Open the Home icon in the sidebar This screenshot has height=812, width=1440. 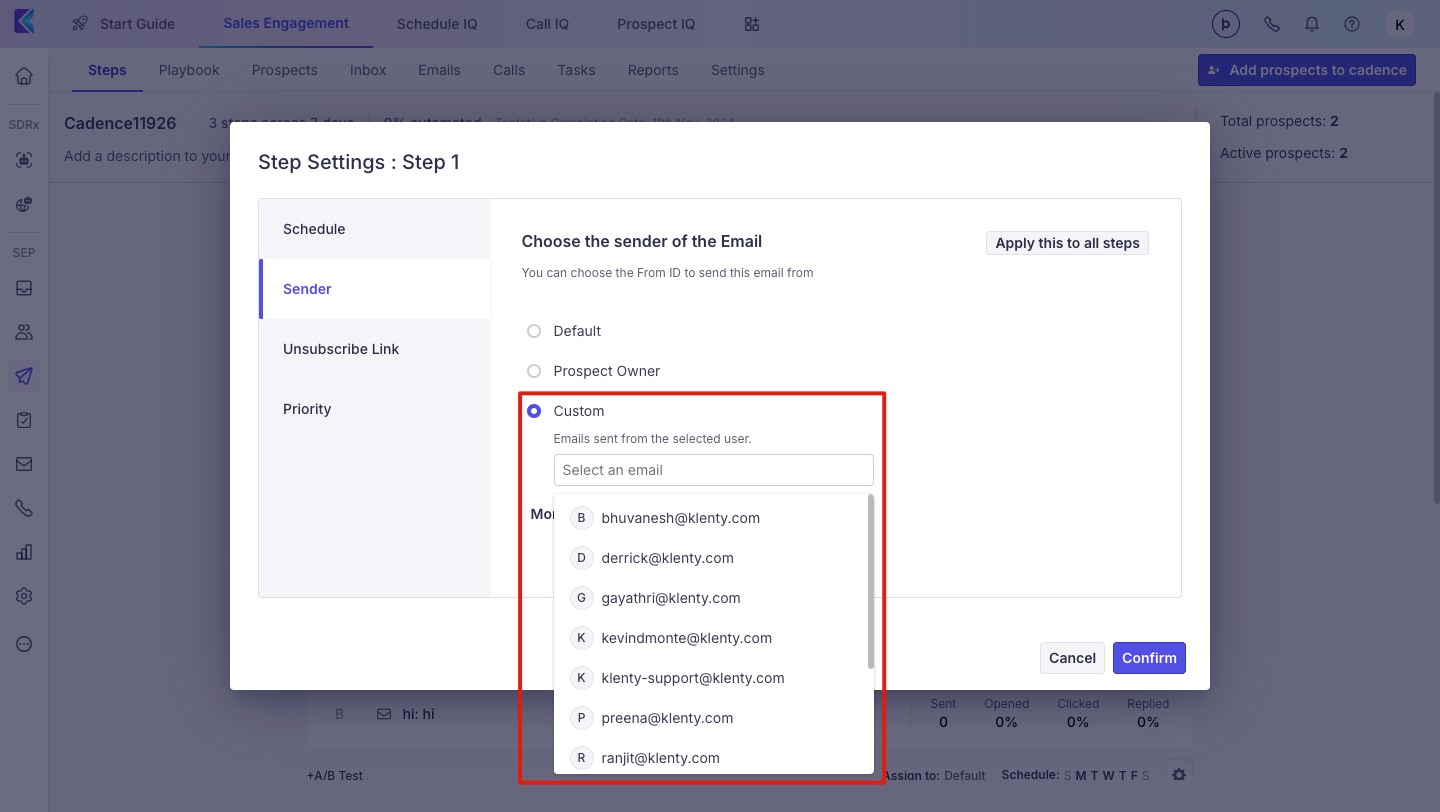pyautogui.click(x=24, y=76)
